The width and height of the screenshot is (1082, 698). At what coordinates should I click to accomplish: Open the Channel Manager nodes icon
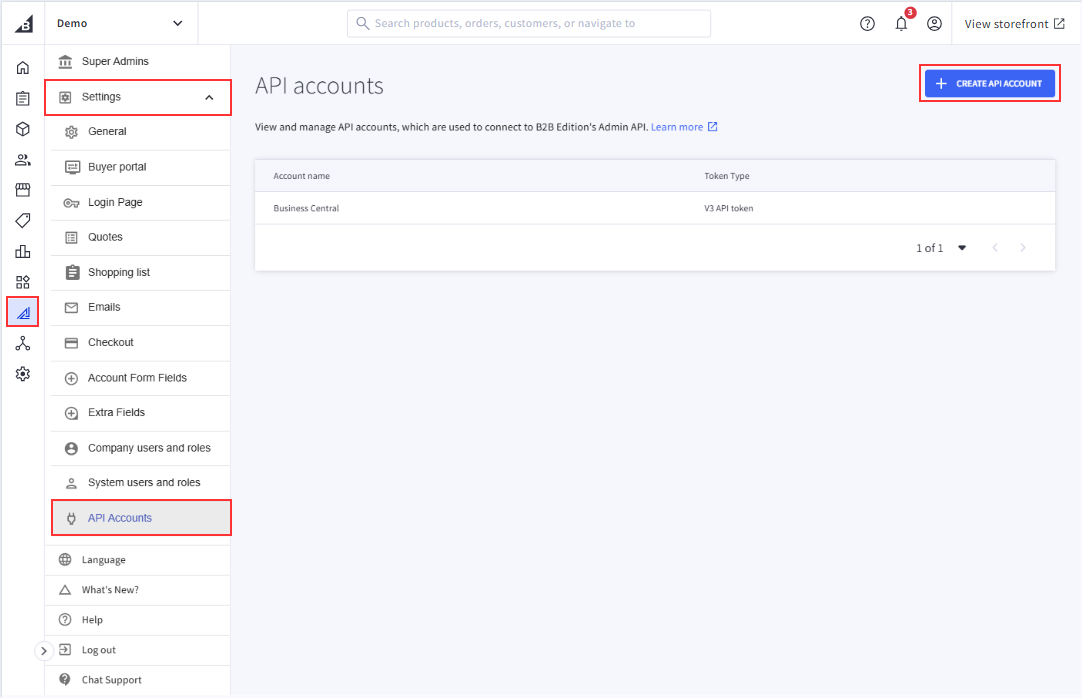[x=23, y=343]
